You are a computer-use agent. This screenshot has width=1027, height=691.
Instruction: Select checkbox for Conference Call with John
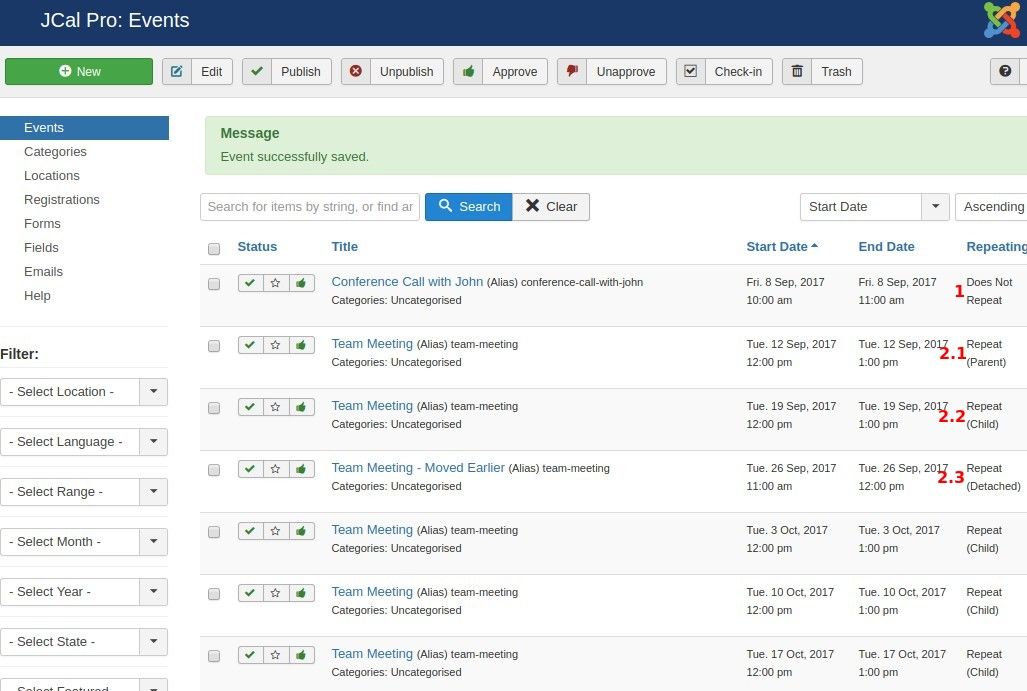coord(214,284)
